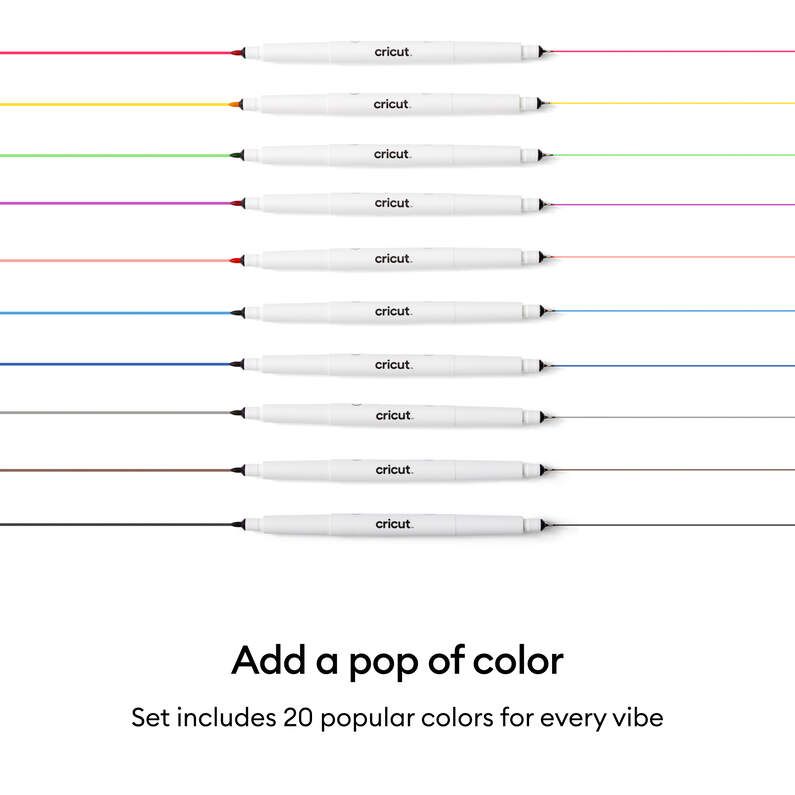Viewport: 795px width, 795px height.
Task: Click the "Set includes 20 popular colors" subtitle
Action: click(397, 717)
